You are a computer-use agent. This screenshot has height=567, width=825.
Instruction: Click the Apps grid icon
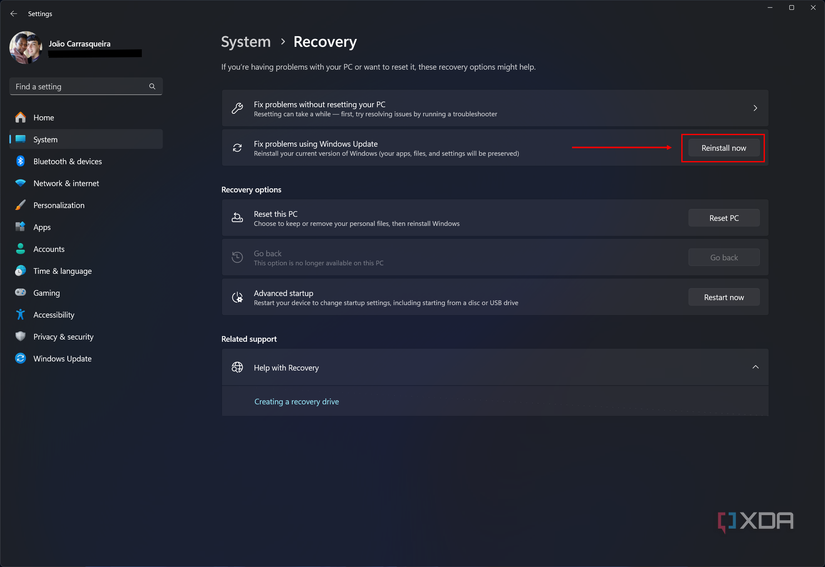[21, 227]
